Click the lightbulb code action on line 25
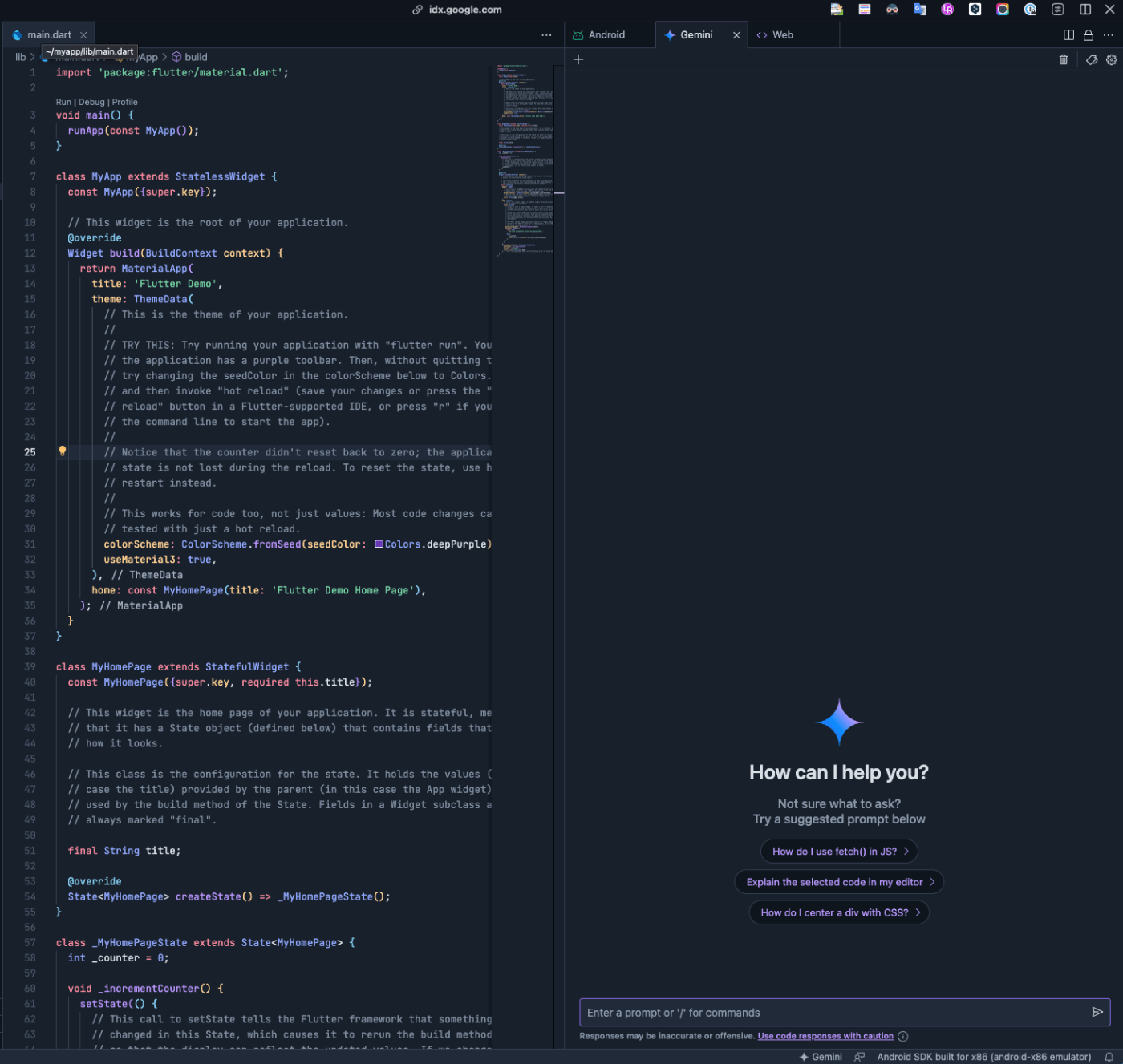The height and width of the screenshot is (1064, 1123). coord(62,451)
